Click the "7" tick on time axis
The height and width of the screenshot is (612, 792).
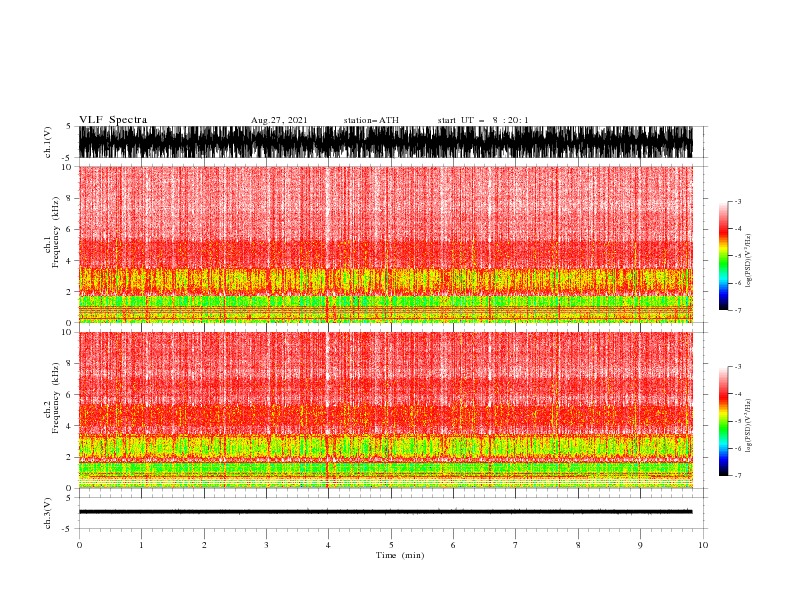tap(516, 545)
